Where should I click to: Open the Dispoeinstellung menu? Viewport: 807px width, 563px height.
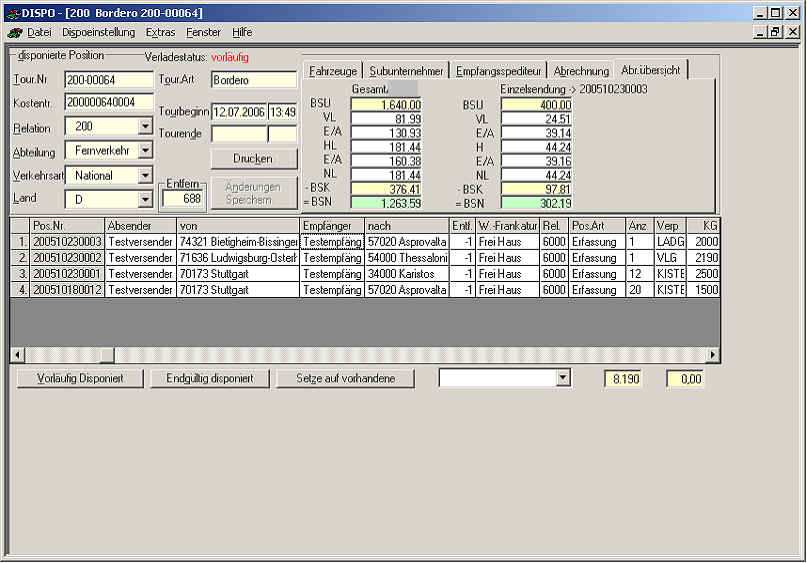98,32
